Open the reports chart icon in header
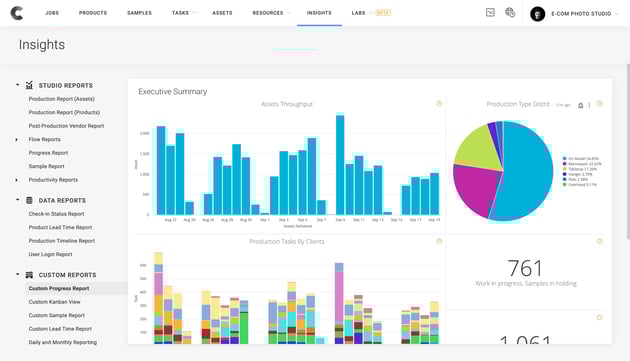Viewport: 630px width, 361px height. tap(490, 12)
